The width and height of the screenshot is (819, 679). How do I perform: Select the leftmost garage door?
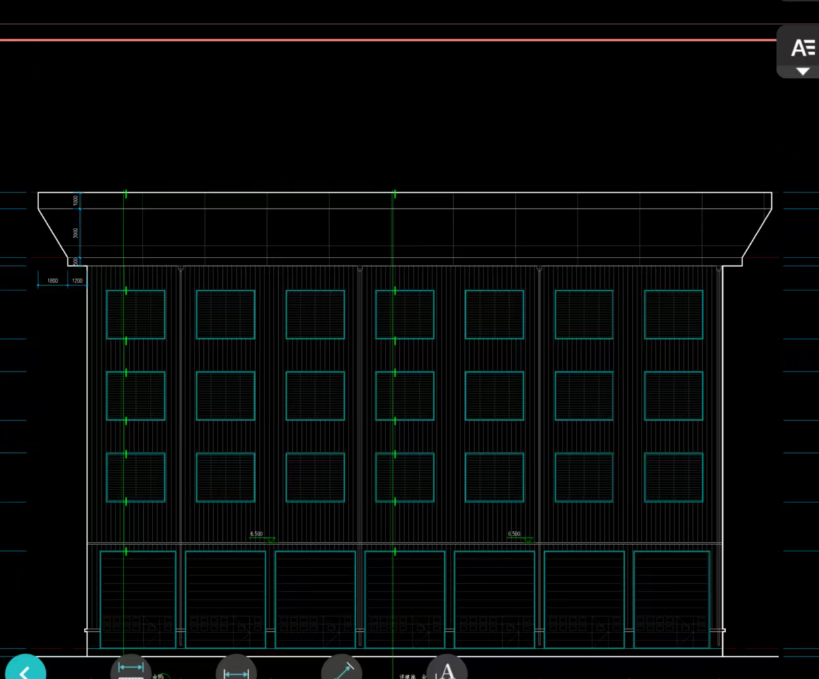(x=137, y=598)
